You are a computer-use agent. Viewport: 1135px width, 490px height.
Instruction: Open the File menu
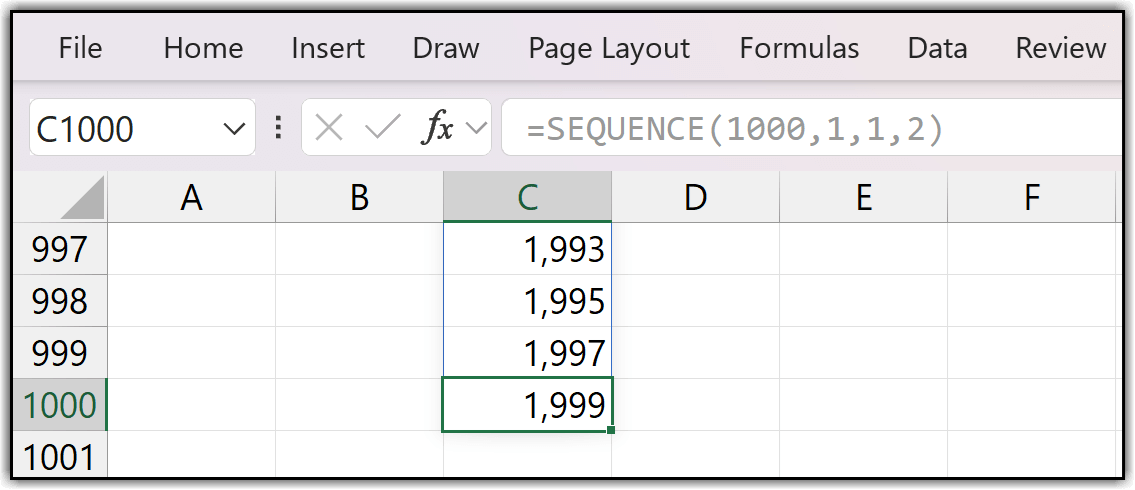click(x=81, y=48)
